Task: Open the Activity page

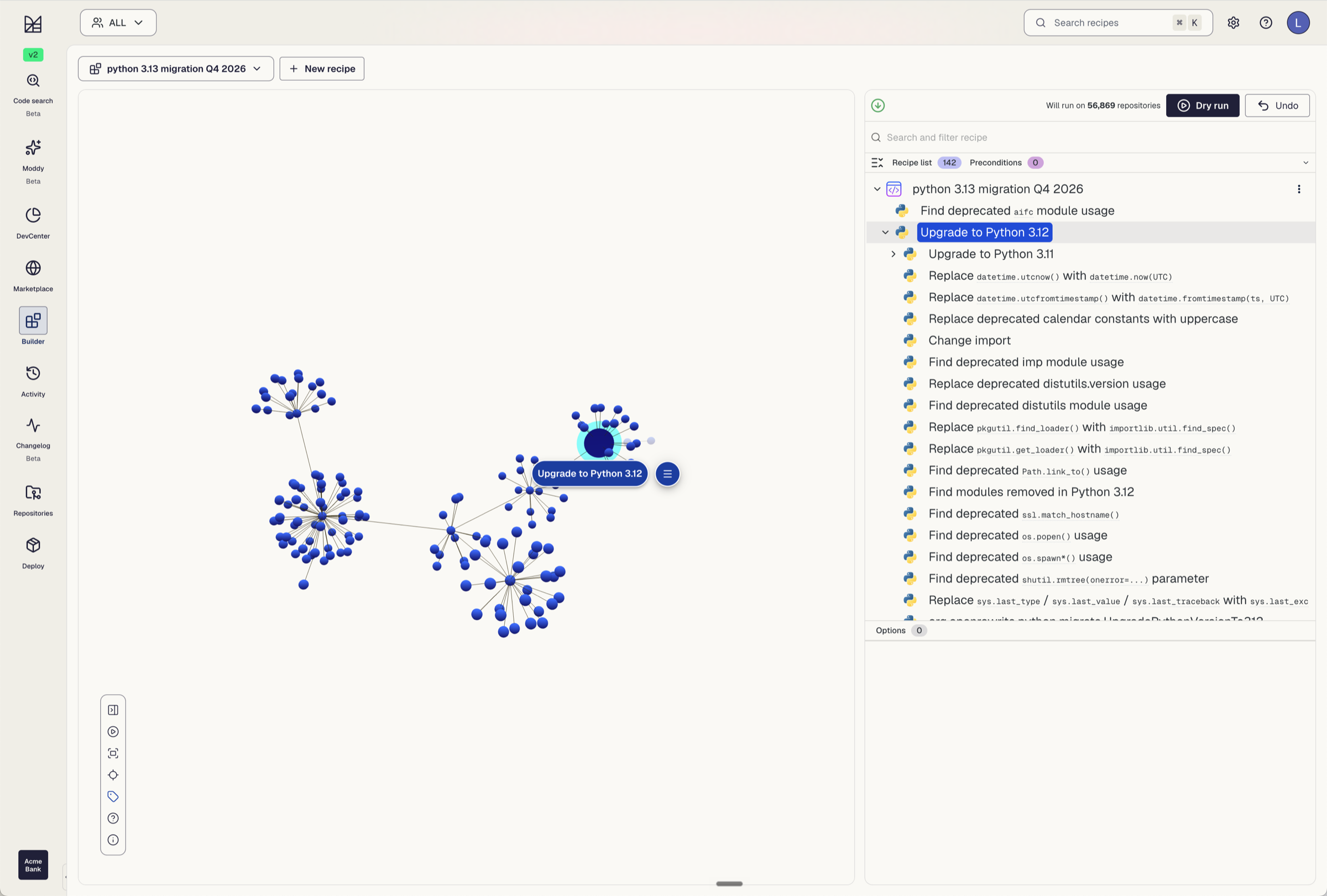Action: point(33,381)
